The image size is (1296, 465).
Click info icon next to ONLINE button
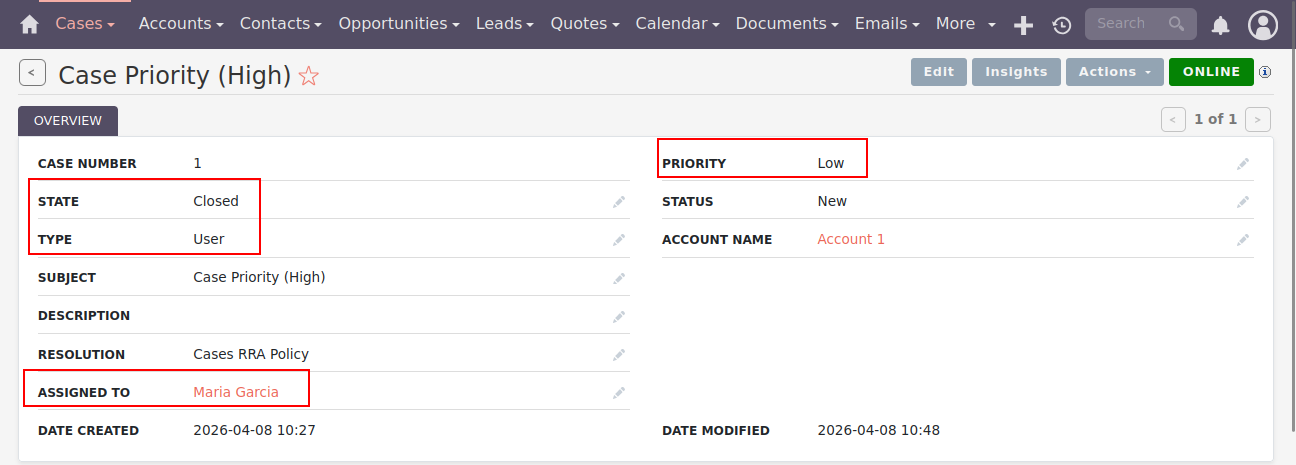point(1265,72)
